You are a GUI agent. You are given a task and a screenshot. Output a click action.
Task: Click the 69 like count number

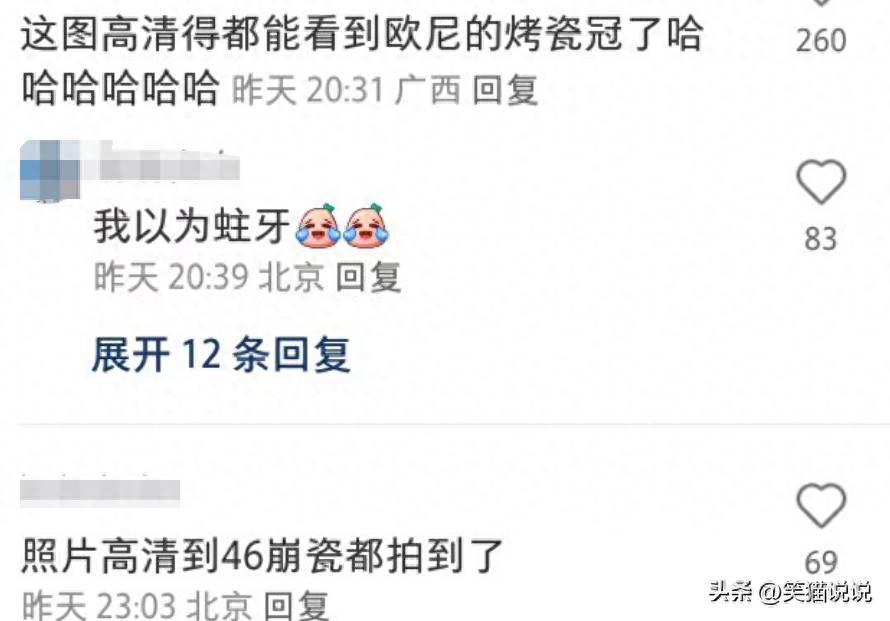click(821, 563)
